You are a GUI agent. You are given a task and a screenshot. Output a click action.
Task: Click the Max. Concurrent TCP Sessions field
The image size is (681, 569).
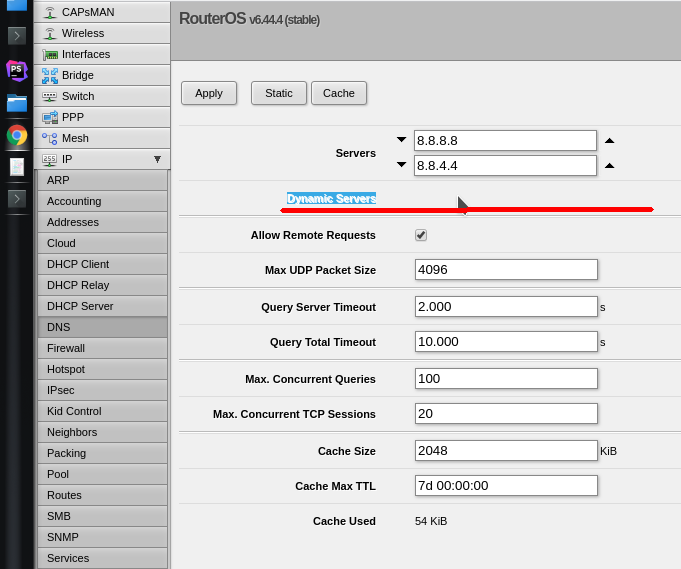(x=506, y=414)
